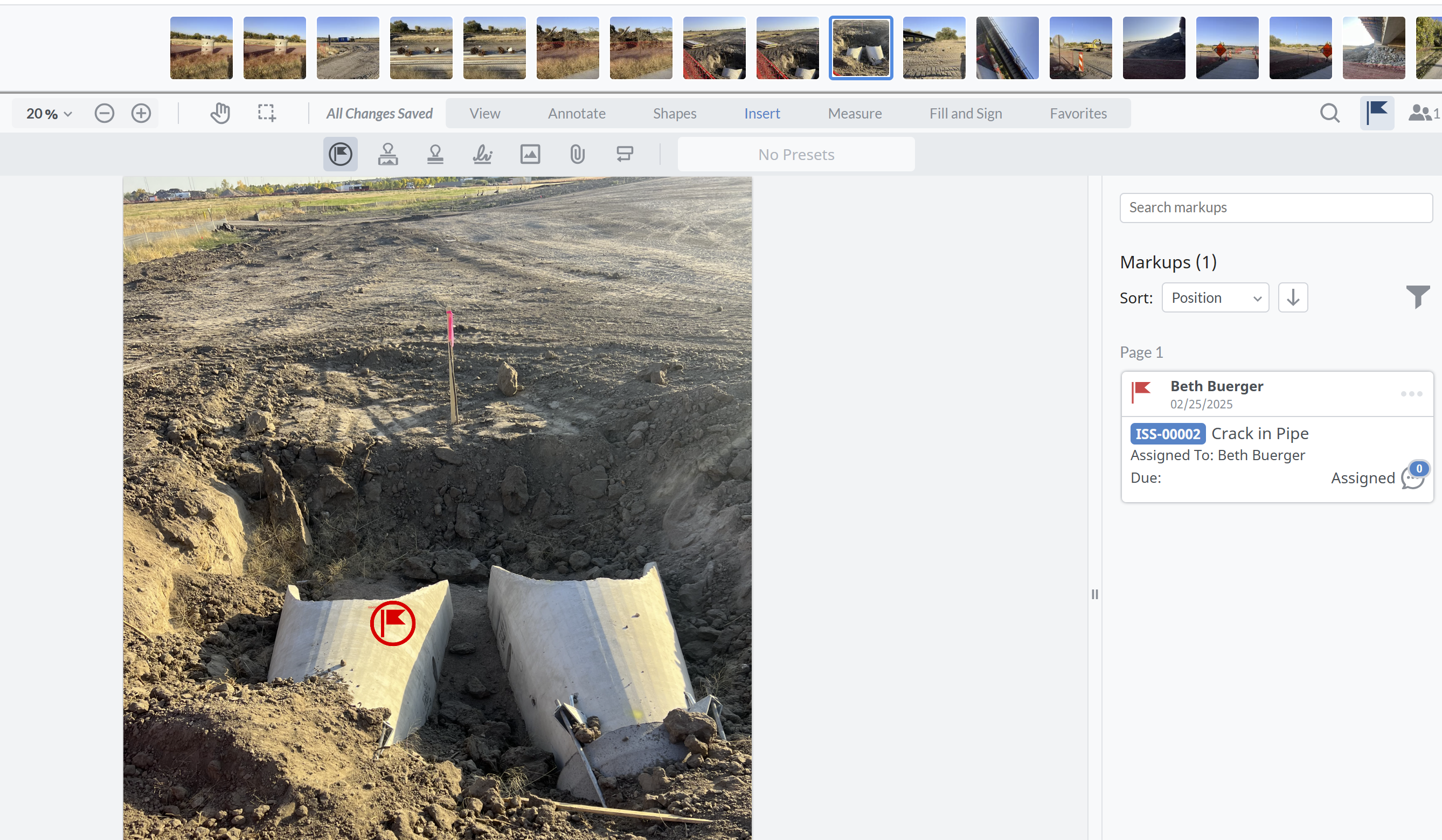The image size is (1442, 840).
Task: Reverse sort order with arrow button
Action: pos(1293,297)
